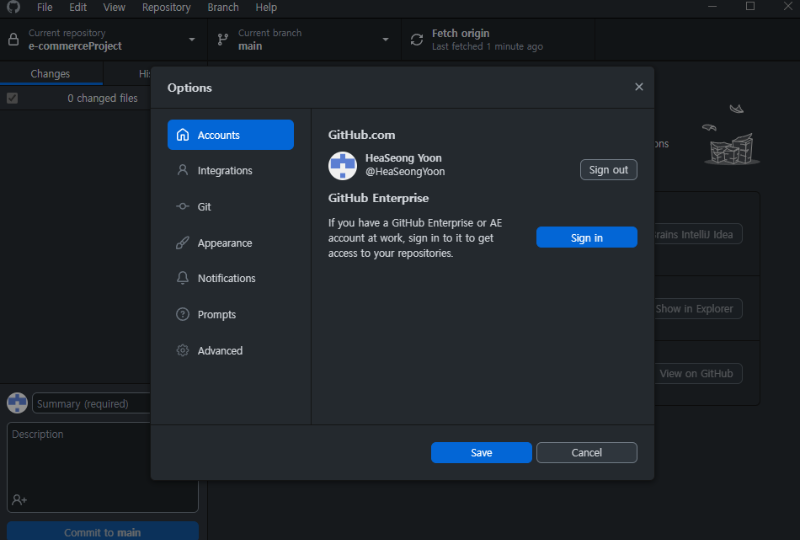The width and height of the screenshot is (800, 540).
Task: Sign out of the GitHub.com account
Action: coord(608,169)
